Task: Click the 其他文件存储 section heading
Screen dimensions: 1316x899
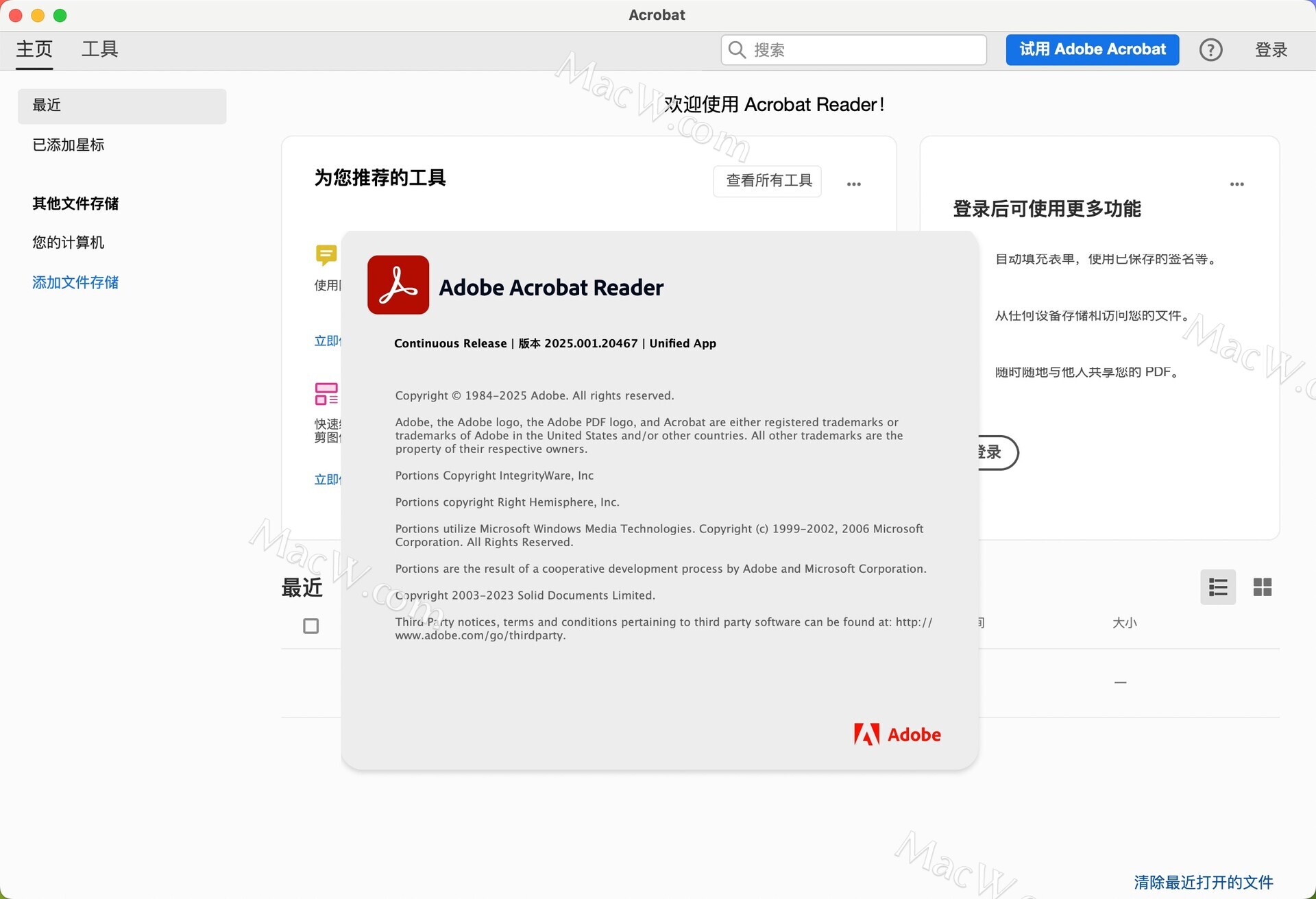Action: coord(75,204)
